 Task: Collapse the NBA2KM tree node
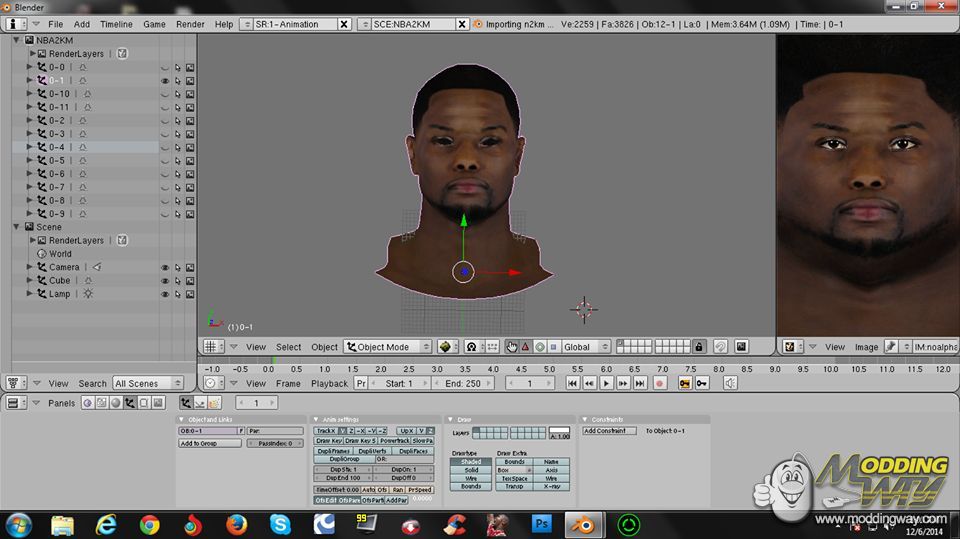[x=16, y=41]
